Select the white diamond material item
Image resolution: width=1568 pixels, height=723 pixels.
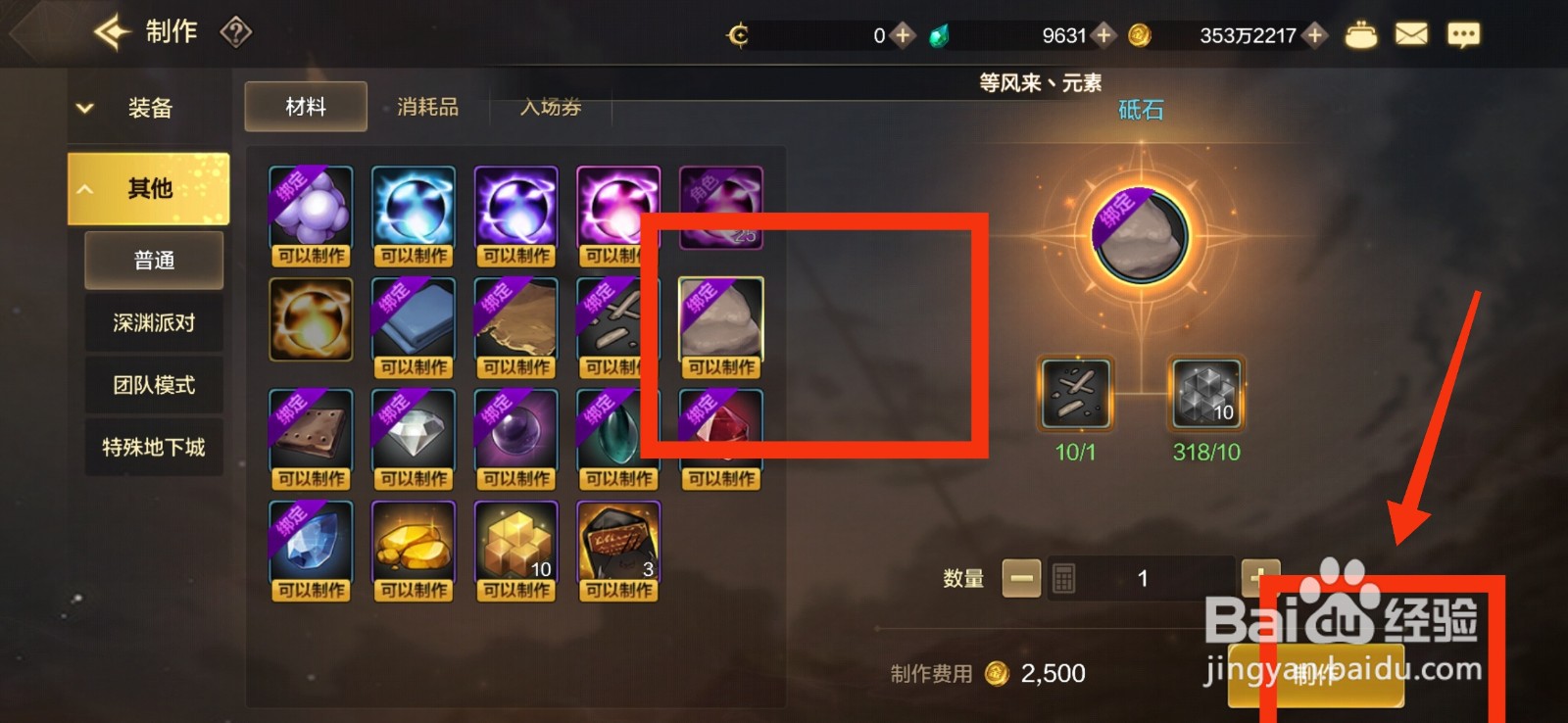pyautogui.click(x=414, y=439)
